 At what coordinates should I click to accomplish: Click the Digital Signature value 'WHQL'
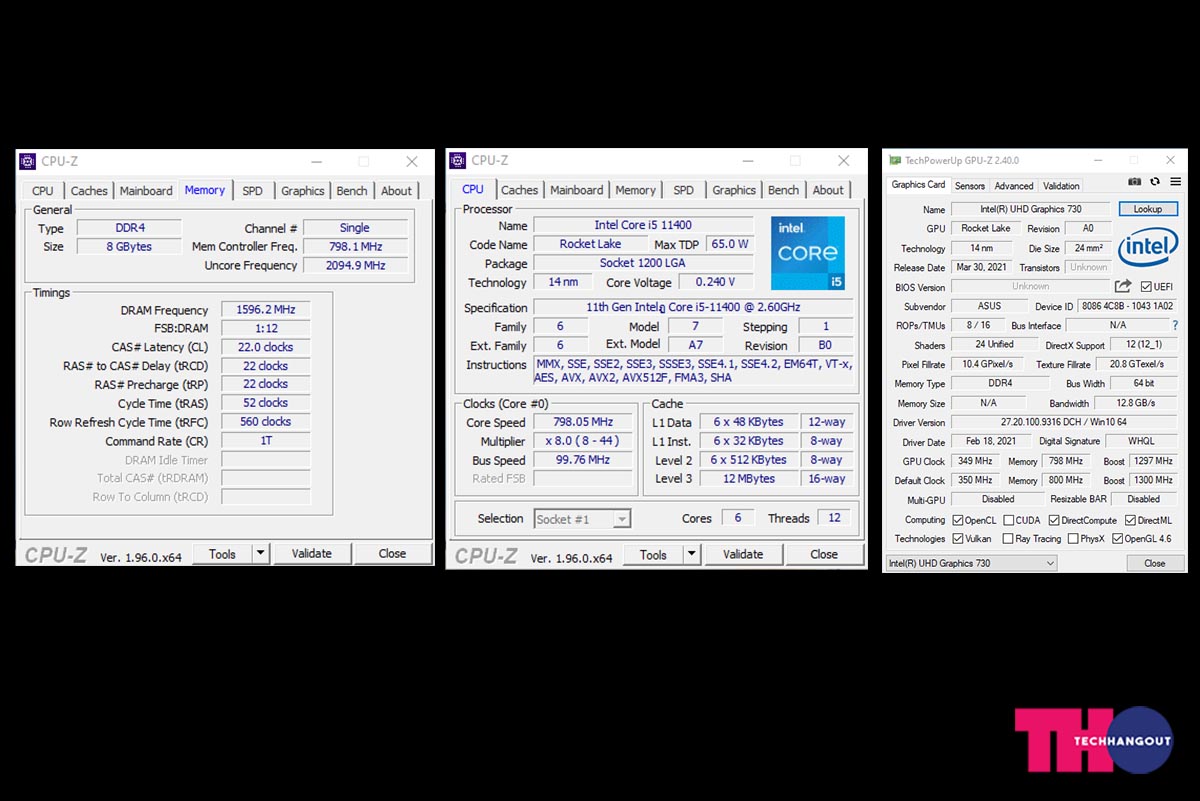point(1140,441)
